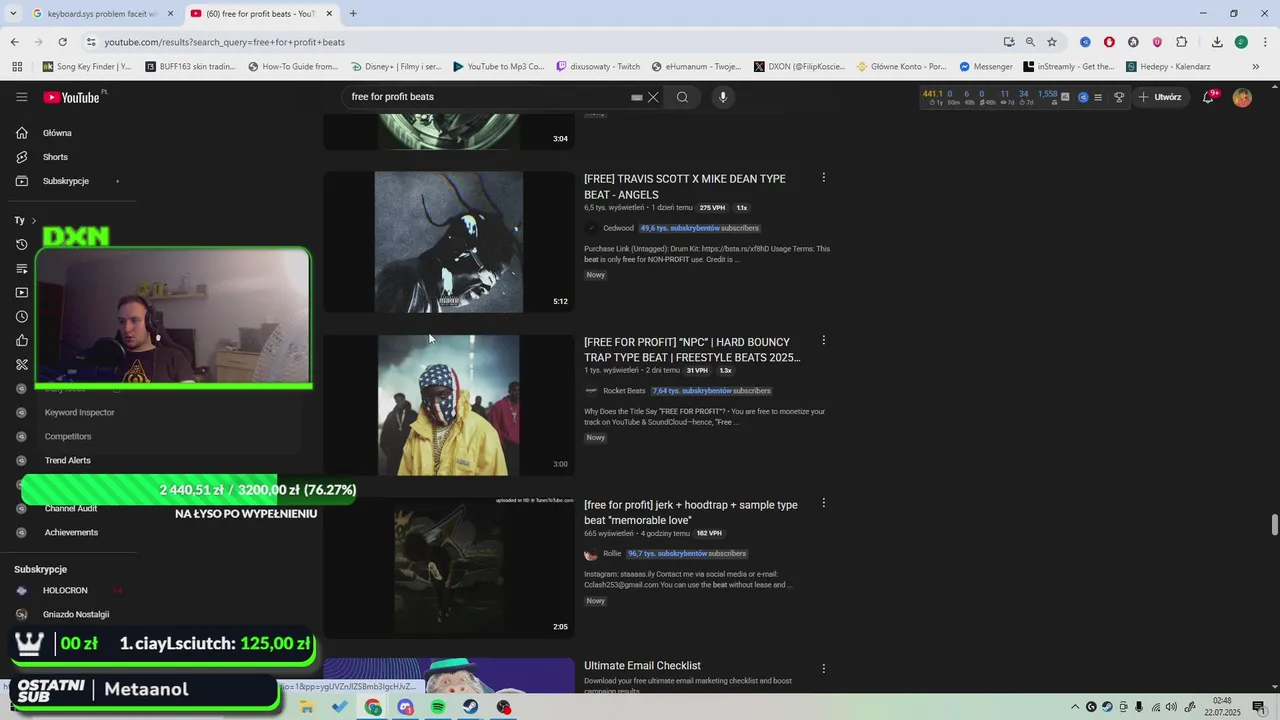
Task: Click the search magnifier button
Action: coord(682,97)
